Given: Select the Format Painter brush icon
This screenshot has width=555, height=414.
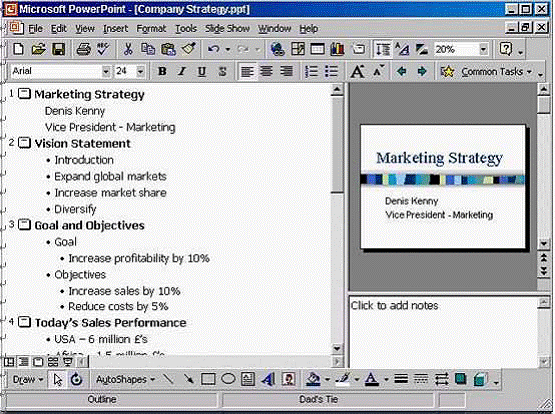Looking at the screenshot, I should coord(189,49).
